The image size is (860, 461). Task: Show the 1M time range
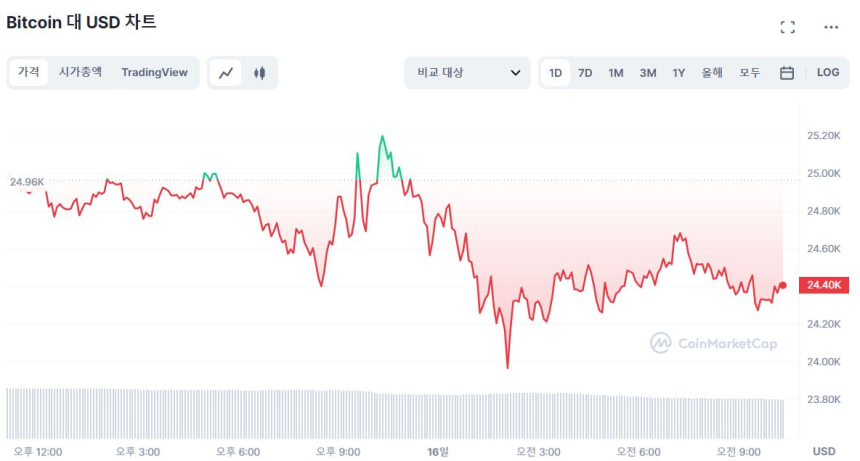[616, 73]
